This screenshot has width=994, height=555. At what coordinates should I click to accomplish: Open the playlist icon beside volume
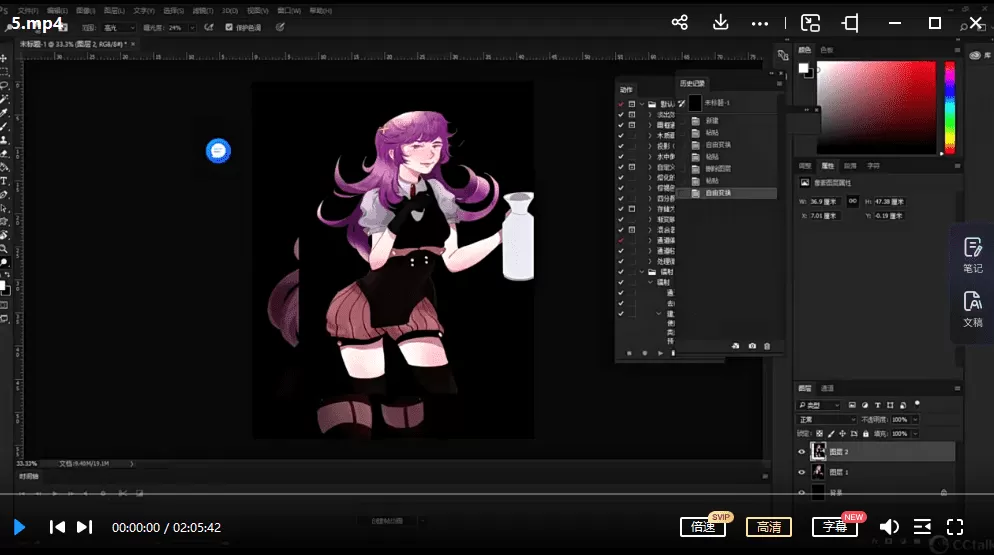click(x=922, y=527)
